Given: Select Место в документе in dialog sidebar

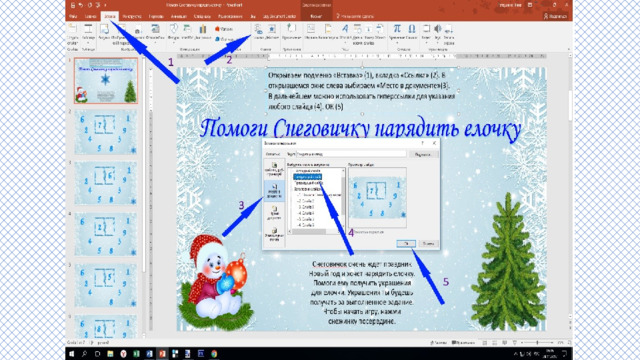Looking at the screenshot, I should point(274,191).
